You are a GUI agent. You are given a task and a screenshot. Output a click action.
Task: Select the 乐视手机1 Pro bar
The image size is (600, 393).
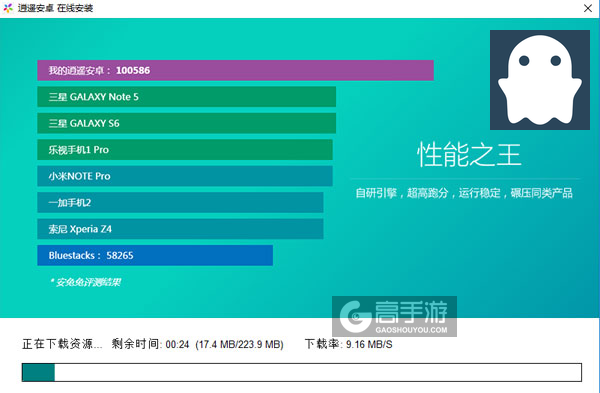click(x=185, y=150)
